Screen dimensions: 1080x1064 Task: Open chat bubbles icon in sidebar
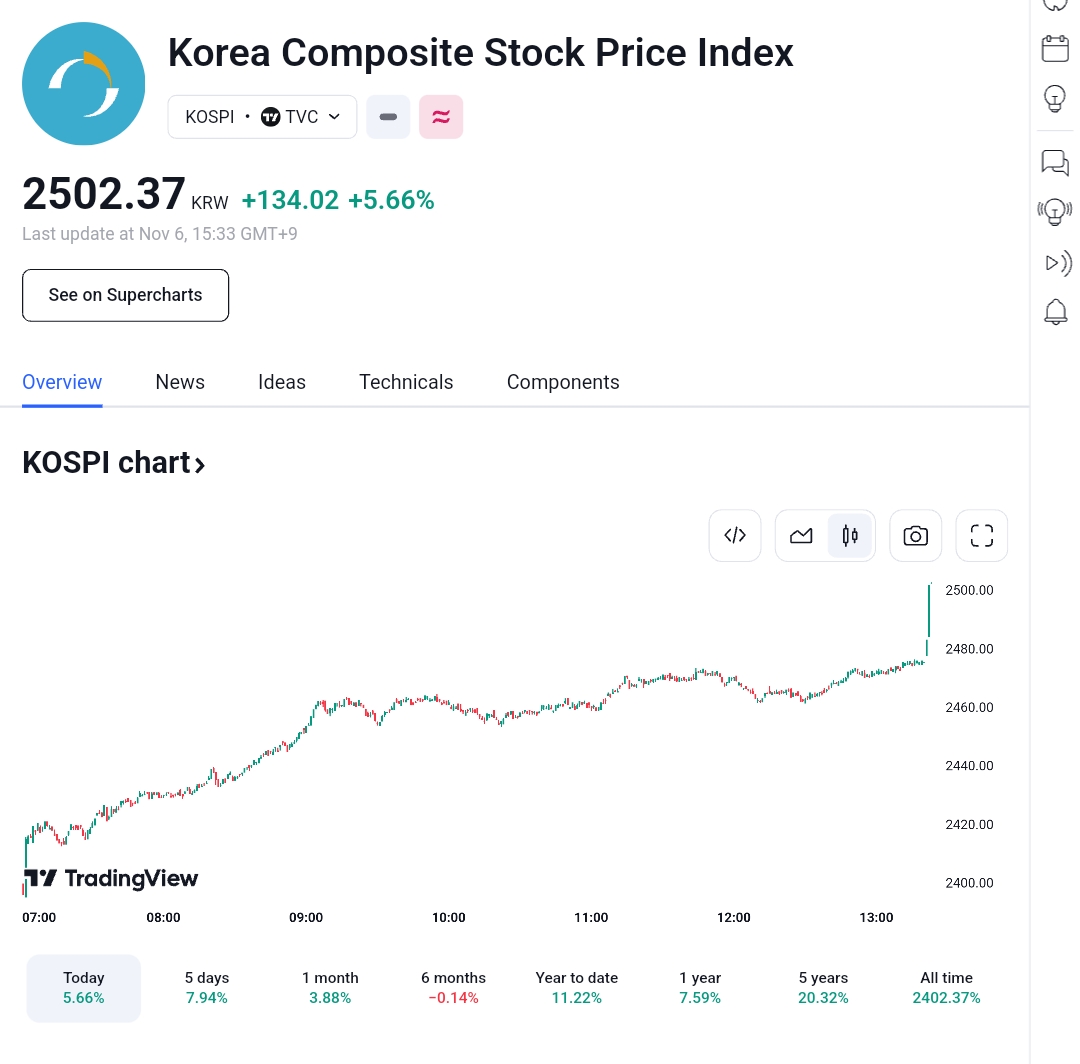coord(1055,162)
